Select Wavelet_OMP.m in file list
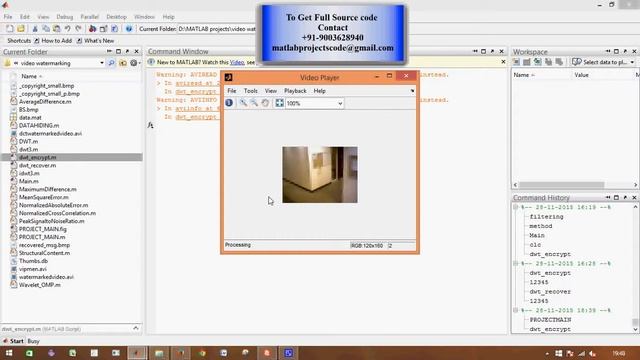This screenshot has width=640, height=360. click(40, 285)
